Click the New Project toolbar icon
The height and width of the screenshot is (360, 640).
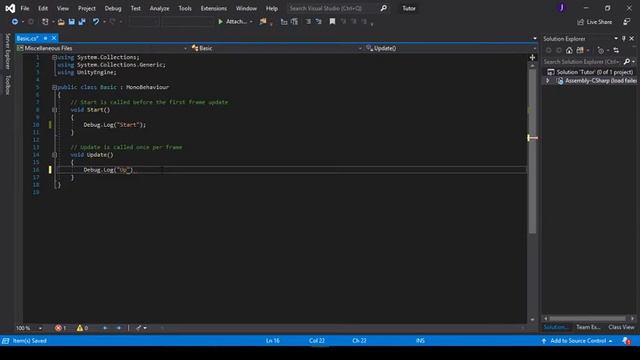click(45, 22)
